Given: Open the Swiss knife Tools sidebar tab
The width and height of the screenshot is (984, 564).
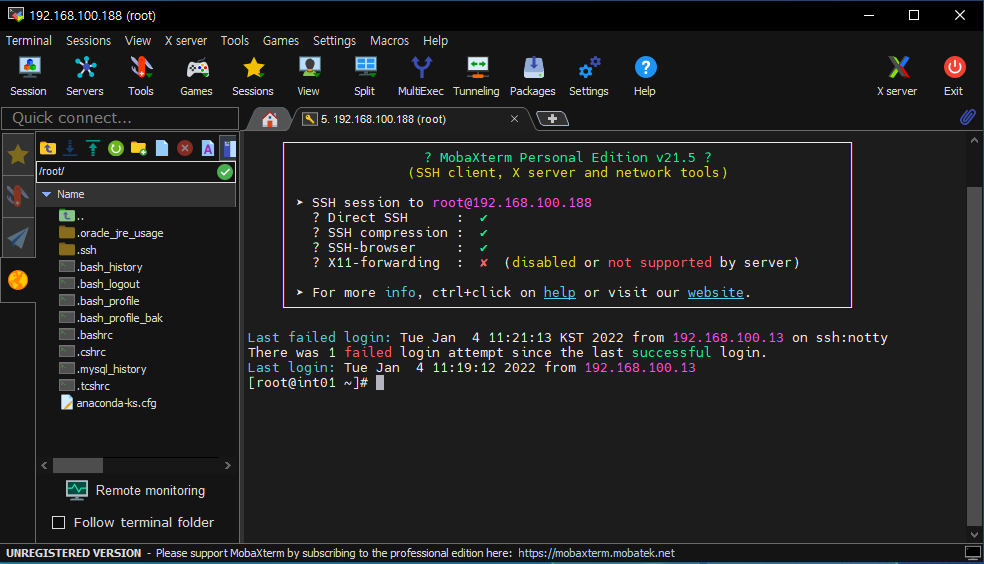Looking at the screenshot, I should (x=18, y=196).
